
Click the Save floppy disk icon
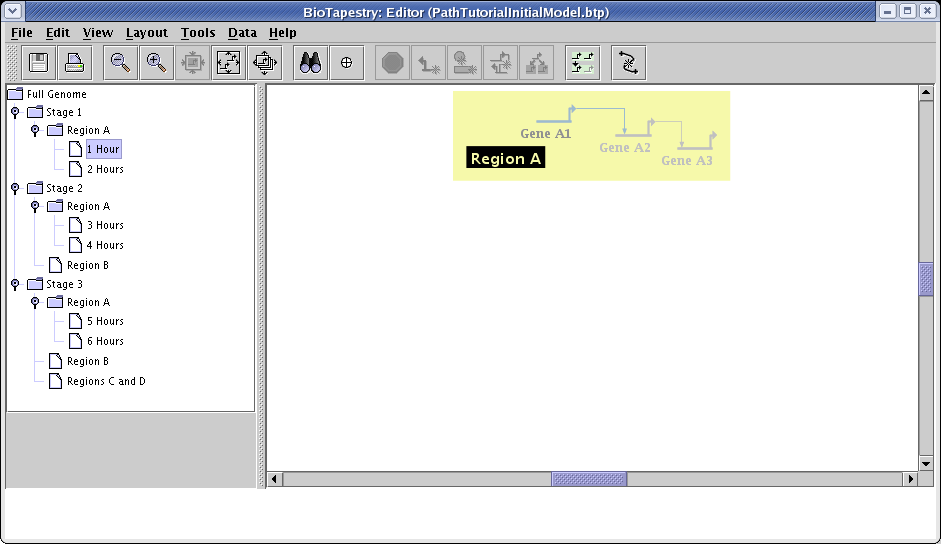pyautogui.click(x=39, y=63)
